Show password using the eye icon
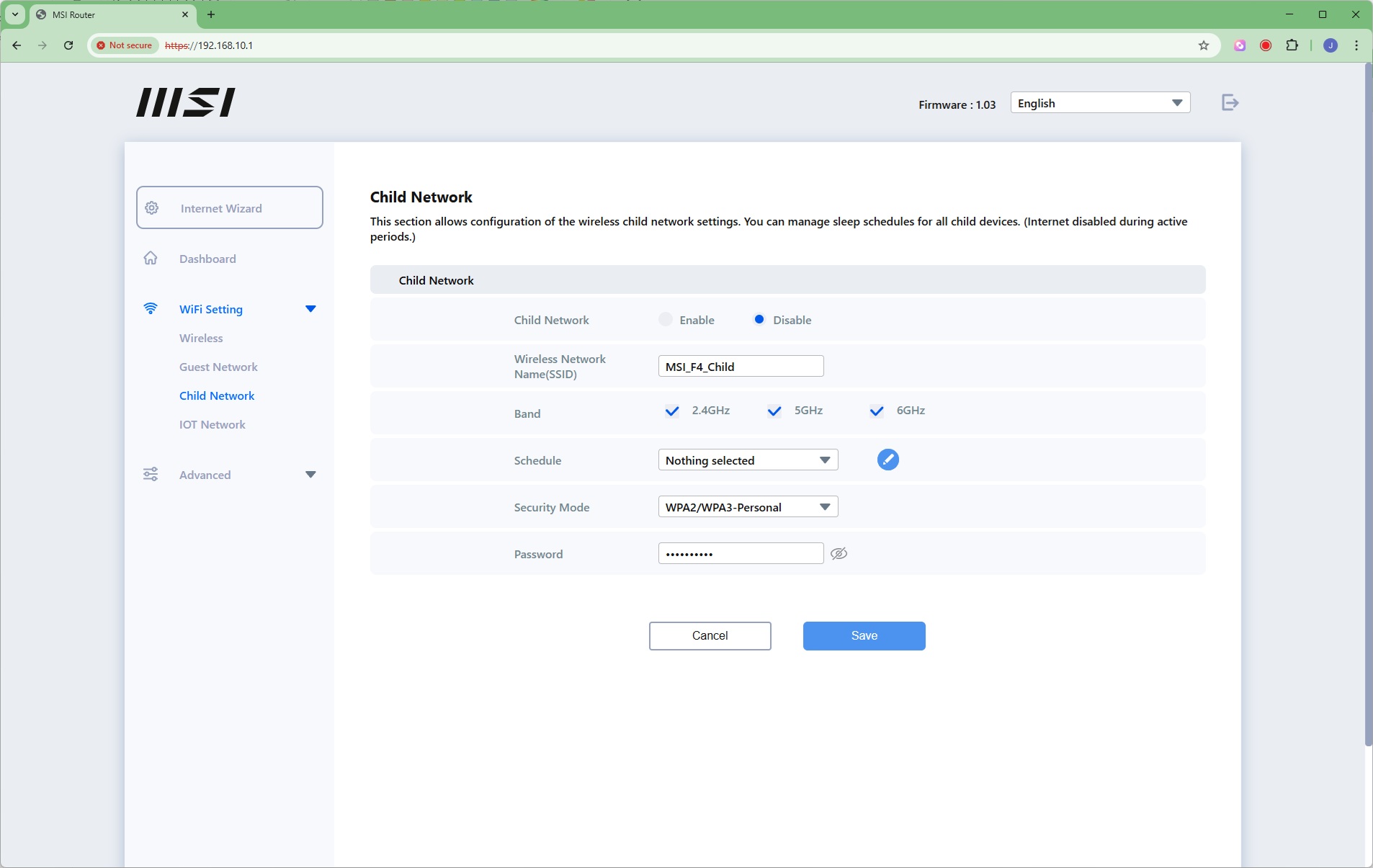Viewport: 1373px width, 868px height. click(838, 554)
